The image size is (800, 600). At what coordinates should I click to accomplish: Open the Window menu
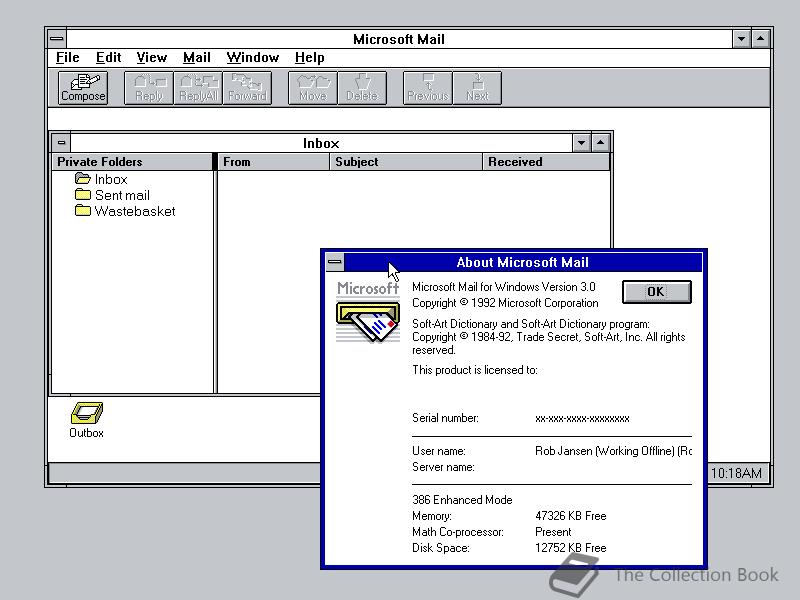253,58
